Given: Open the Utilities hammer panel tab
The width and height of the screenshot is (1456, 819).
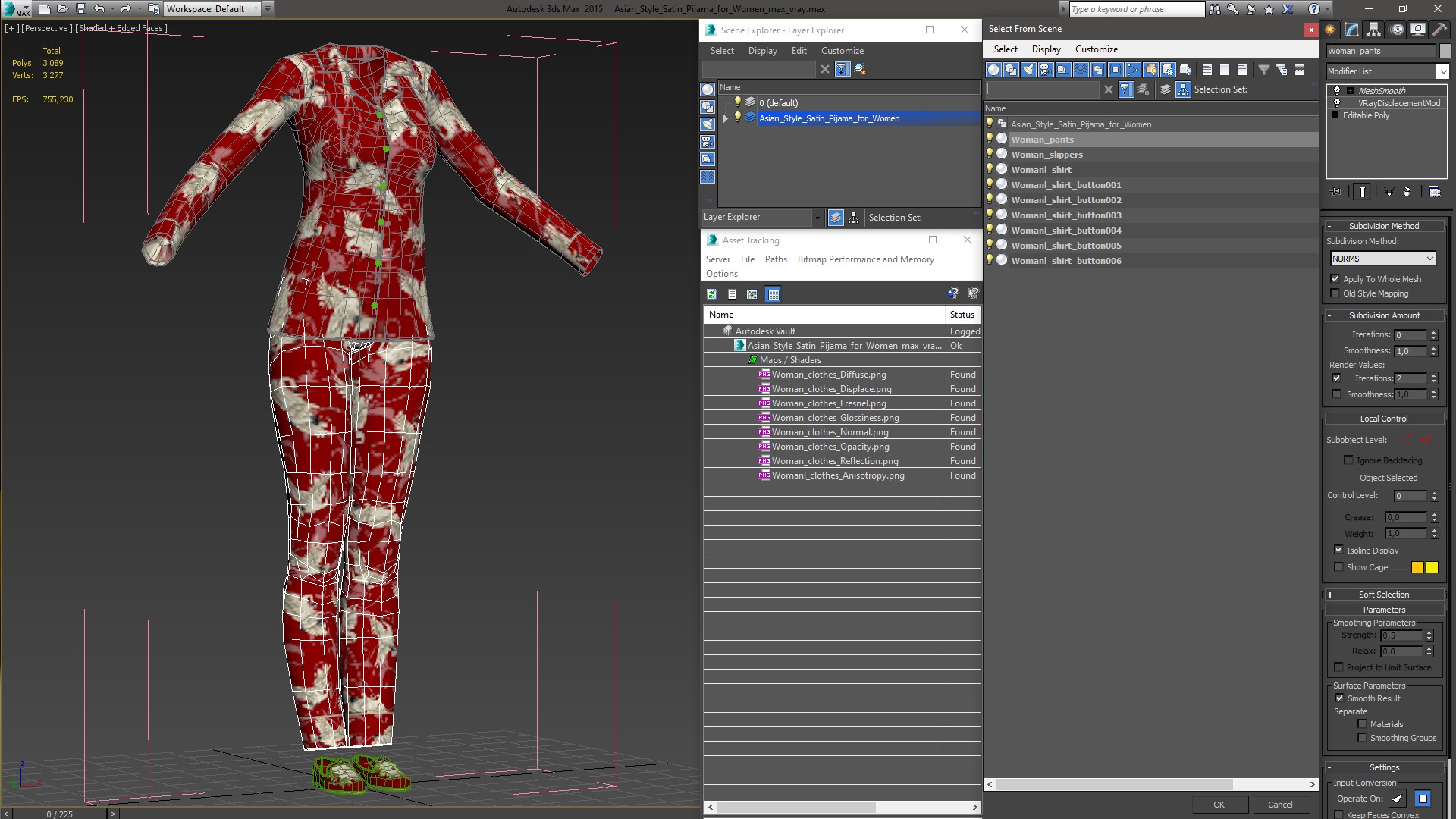Looking at the screenshot, I should 1439,30.
